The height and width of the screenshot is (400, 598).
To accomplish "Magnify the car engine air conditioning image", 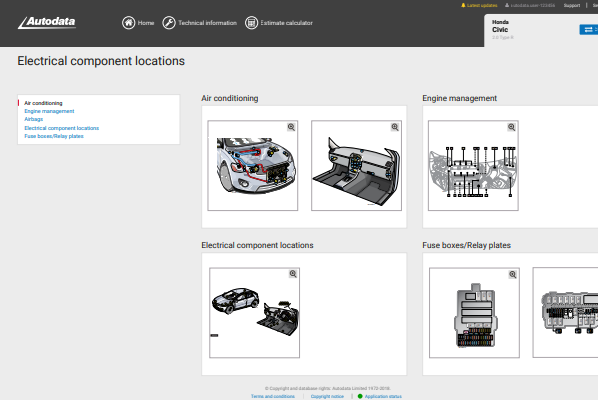I will click(291, 127).
